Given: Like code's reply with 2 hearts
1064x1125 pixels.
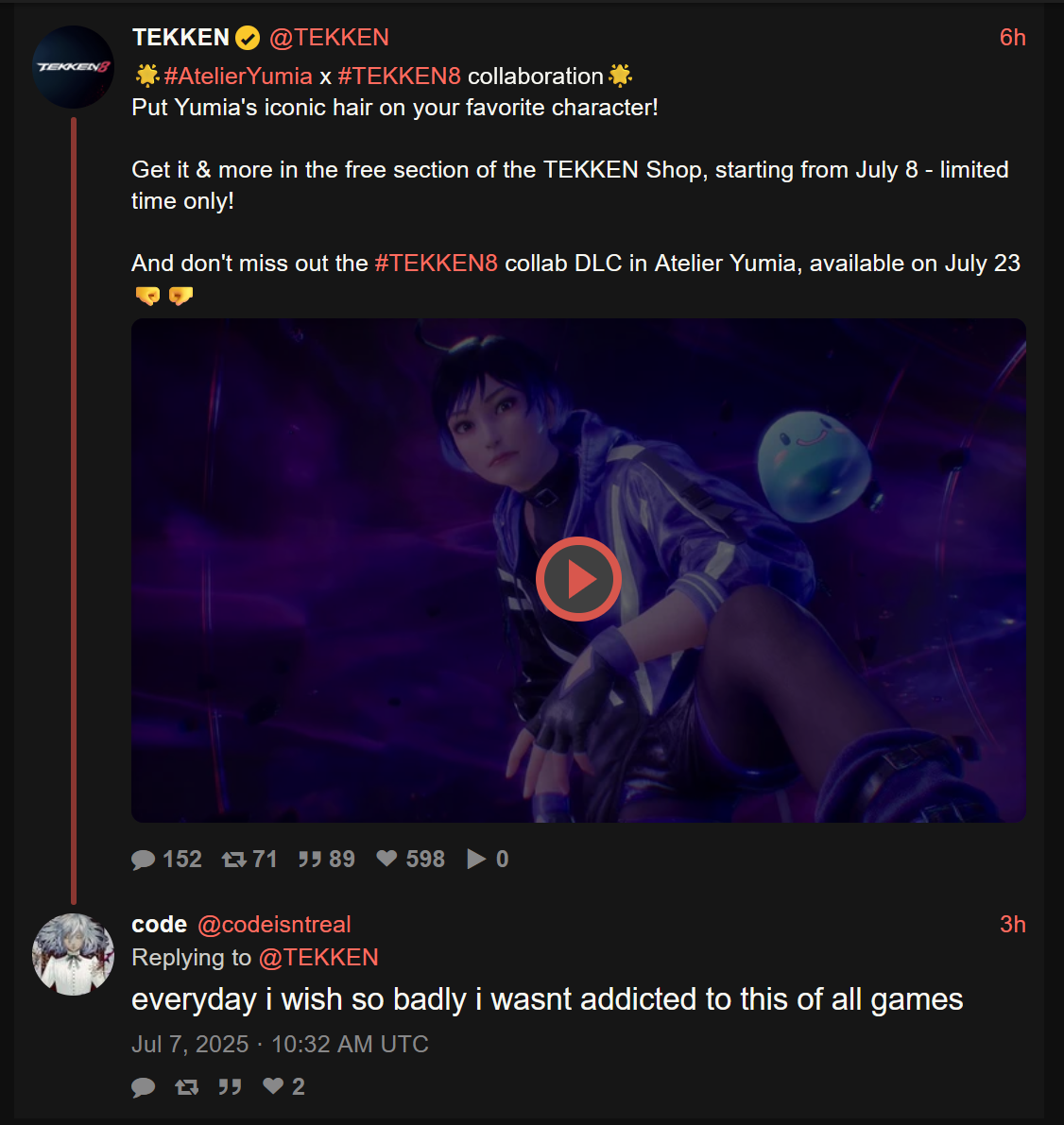Looking at the screenshot, I should pyautogui.click(x=273, y=1086).
